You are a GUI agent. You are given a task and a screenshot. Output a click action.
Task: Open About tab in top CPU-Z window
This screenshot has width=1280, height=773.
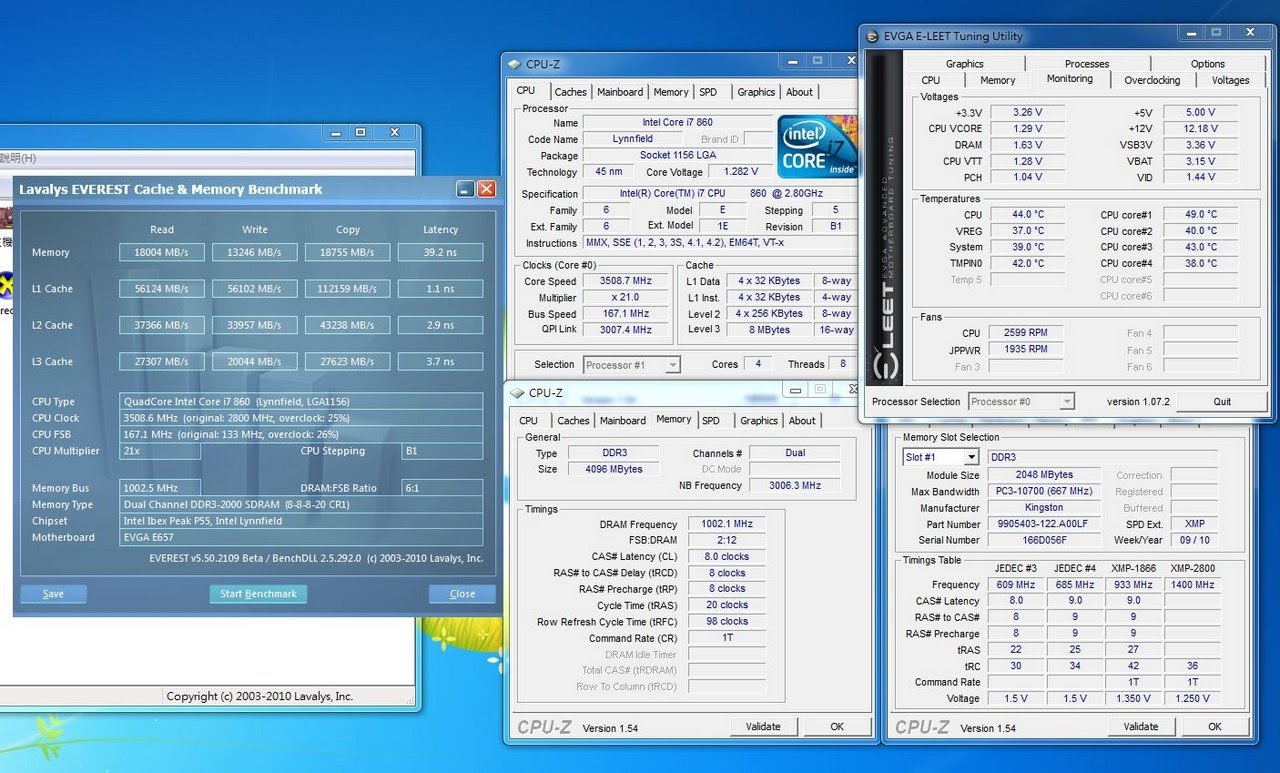pos(799,92)
